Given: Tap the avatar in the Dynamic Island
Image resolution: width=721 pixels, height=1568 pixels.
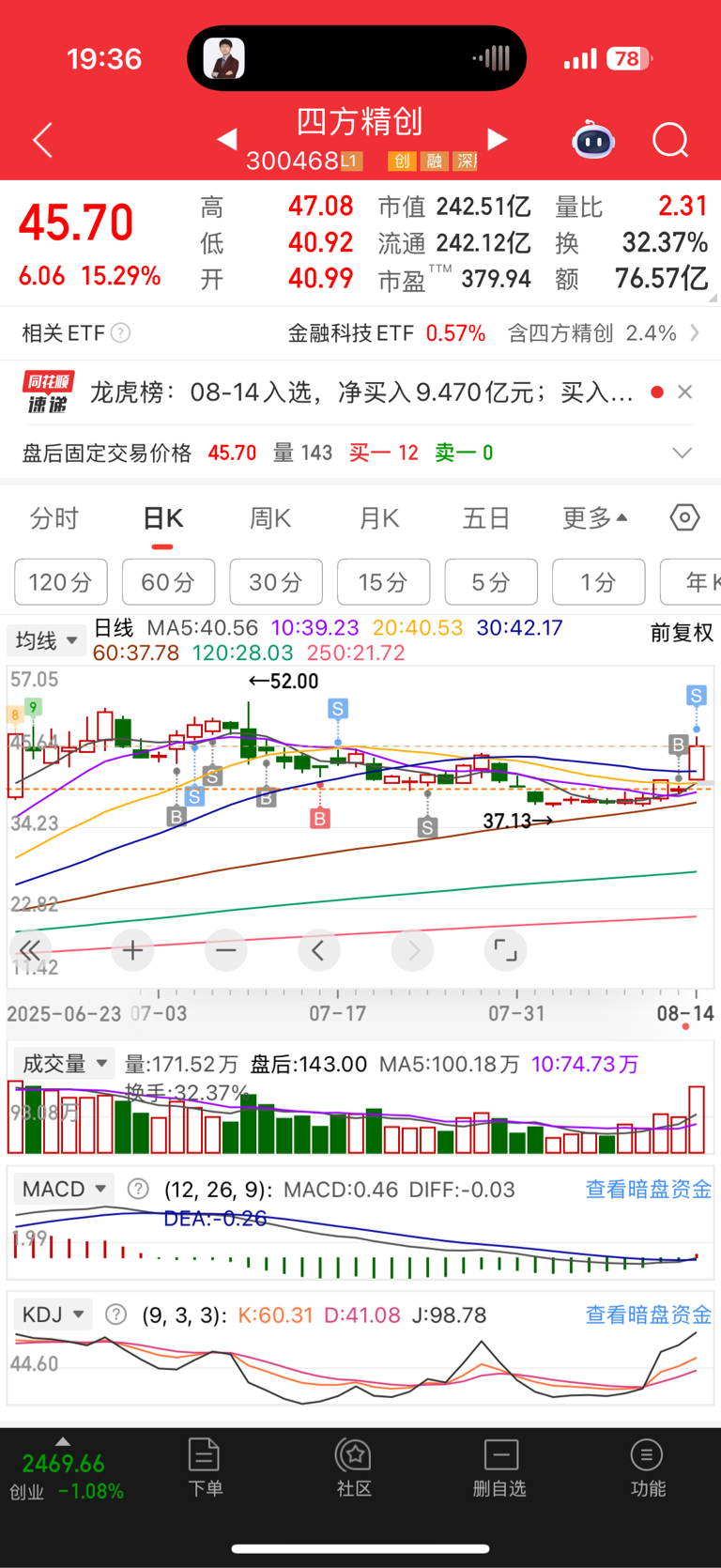Looking at the screenshot, I should click(x=223, y=59).
